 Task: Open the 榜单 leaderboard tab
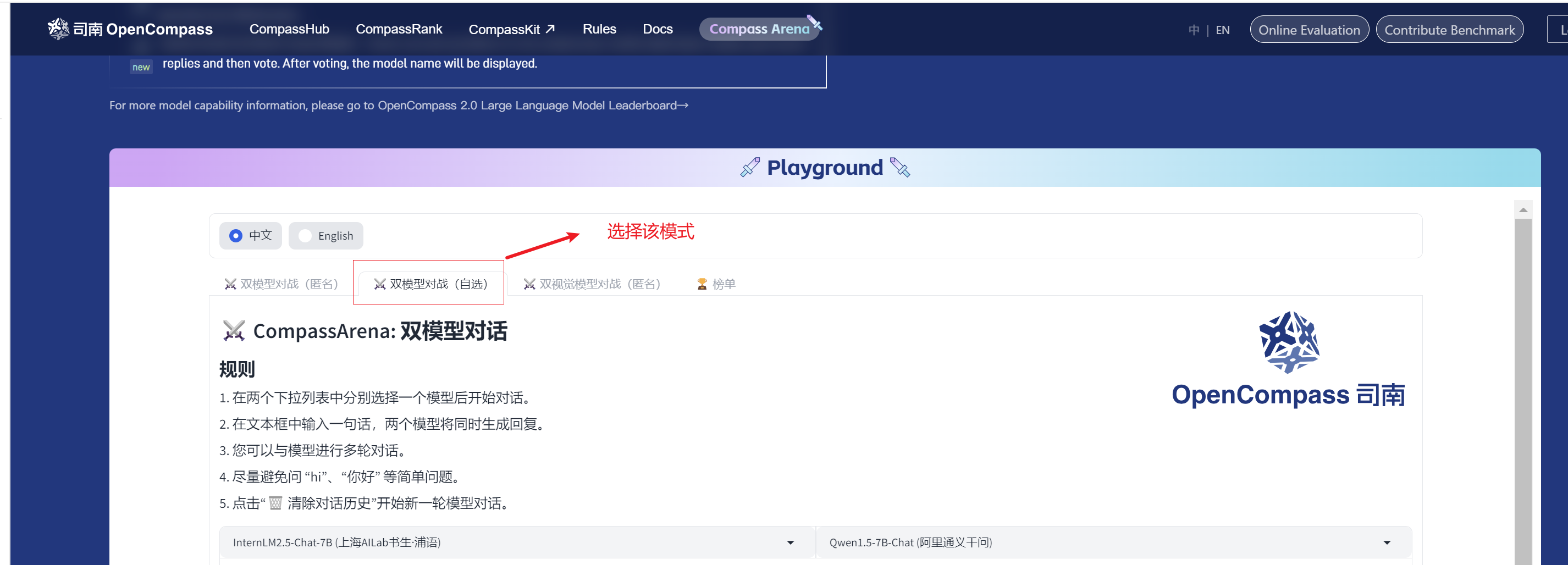(716, 284)
